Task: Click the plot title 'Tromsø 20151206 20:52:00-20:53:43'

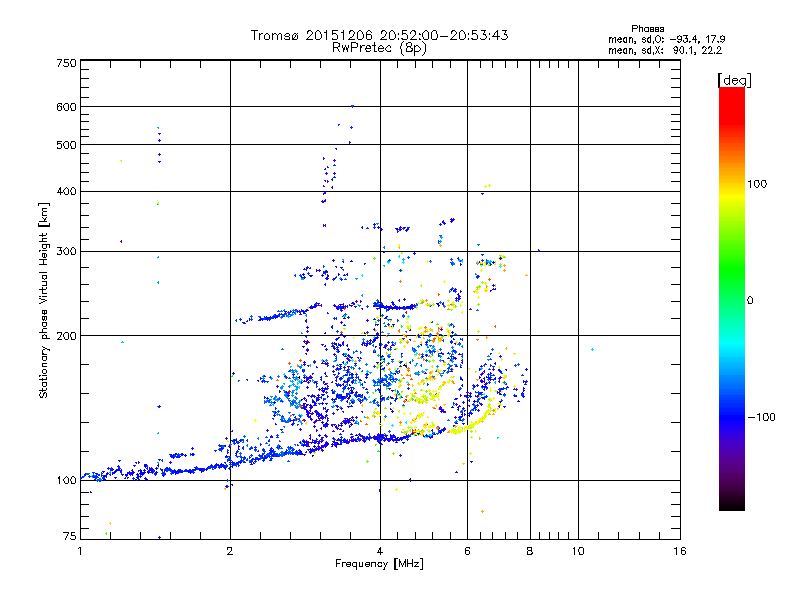Action: 379,35
